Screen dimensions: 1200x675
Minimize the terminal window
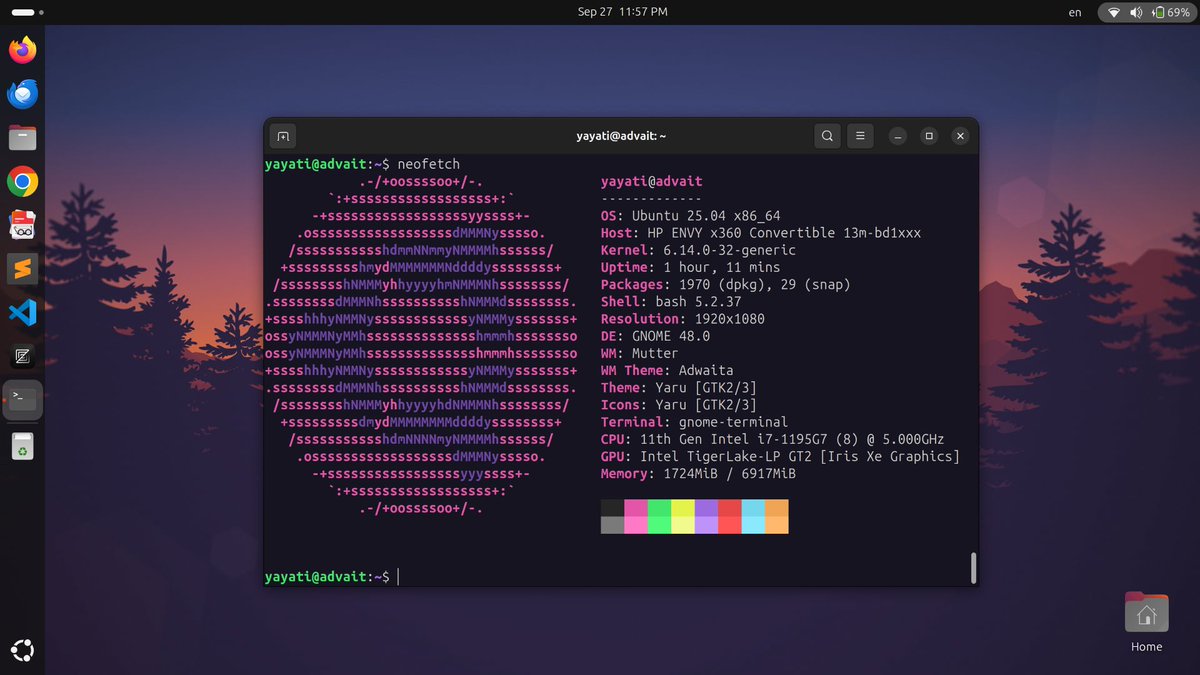pyautogui.click(x=898, y=136)
